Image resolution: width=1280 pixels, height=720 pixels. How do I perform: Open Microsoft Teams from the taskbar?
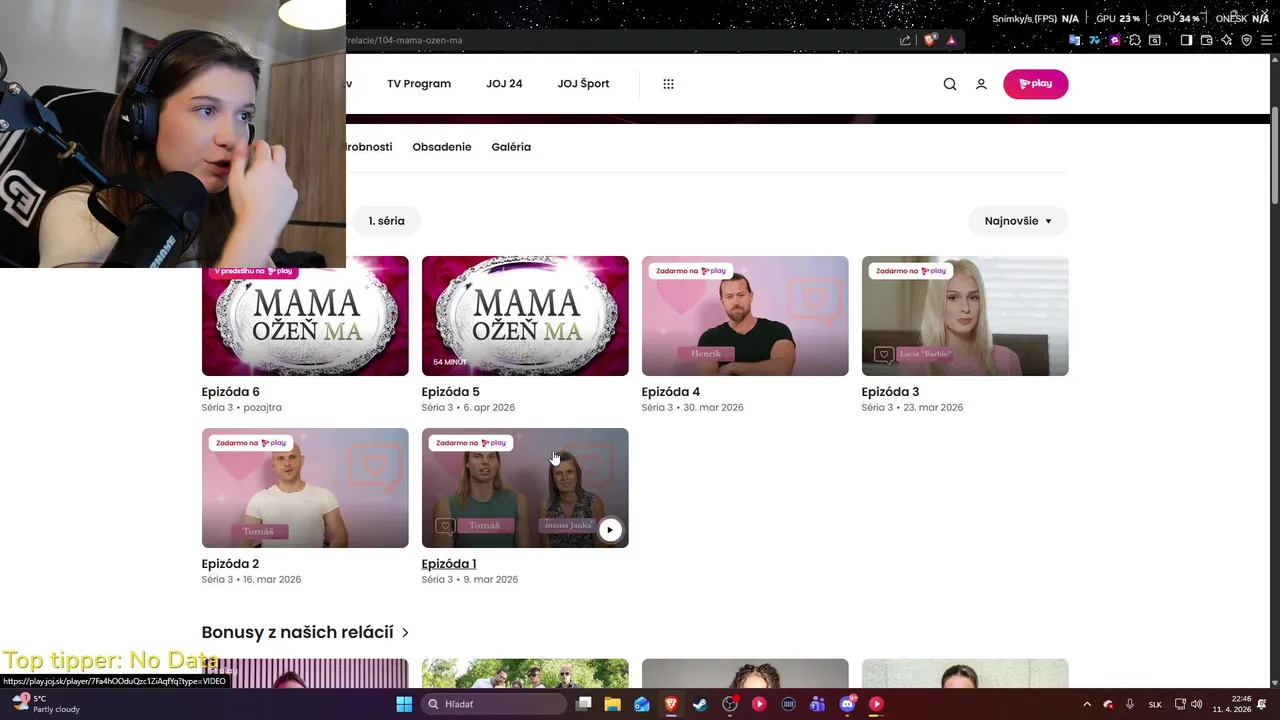(x=818, y=704)
